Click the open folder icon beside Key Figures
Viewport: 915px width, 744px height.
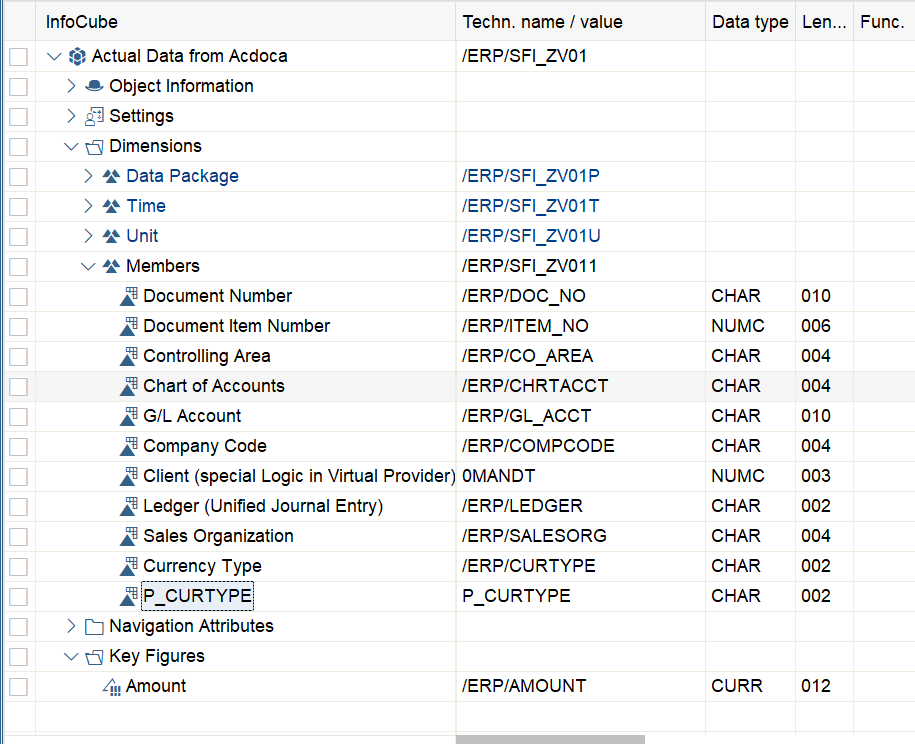coord(94,657)
